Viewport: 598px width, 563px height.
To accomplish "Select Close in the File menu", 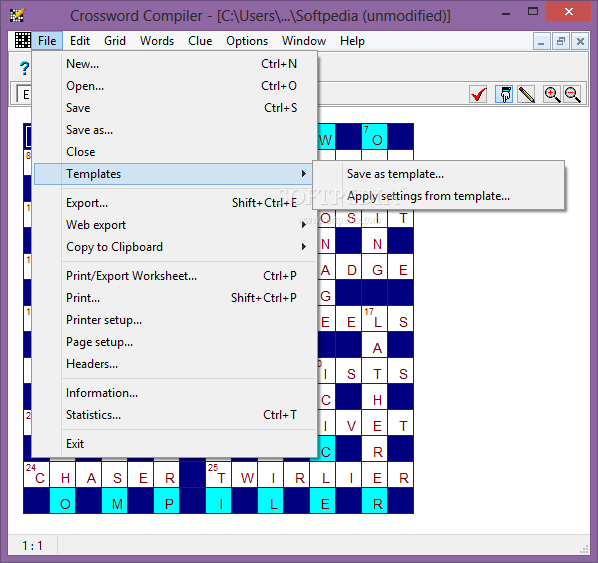I will [175, 152].
